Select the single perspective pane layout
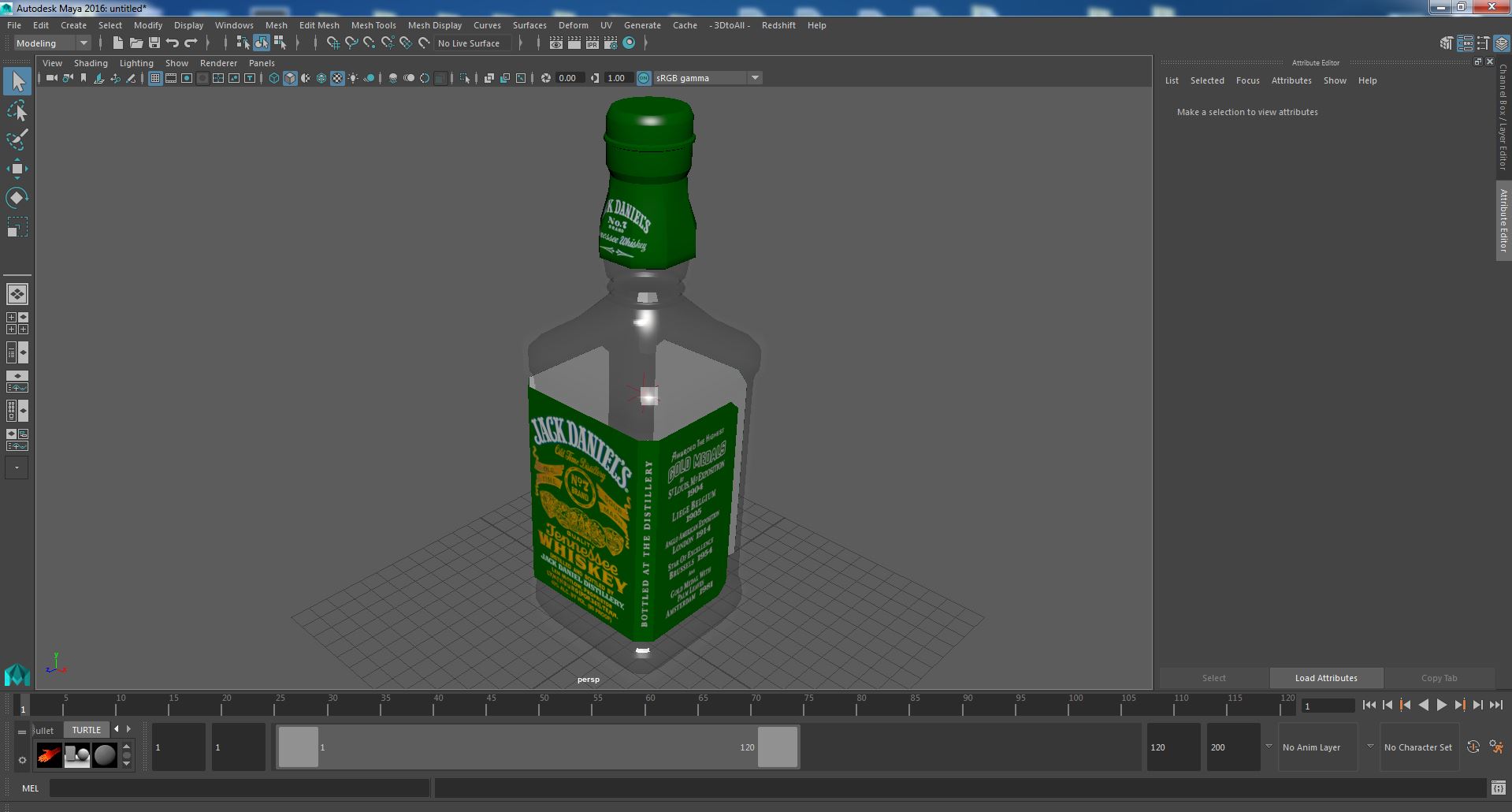Viewport: 1512px width, 812px height. click(17, 294)
